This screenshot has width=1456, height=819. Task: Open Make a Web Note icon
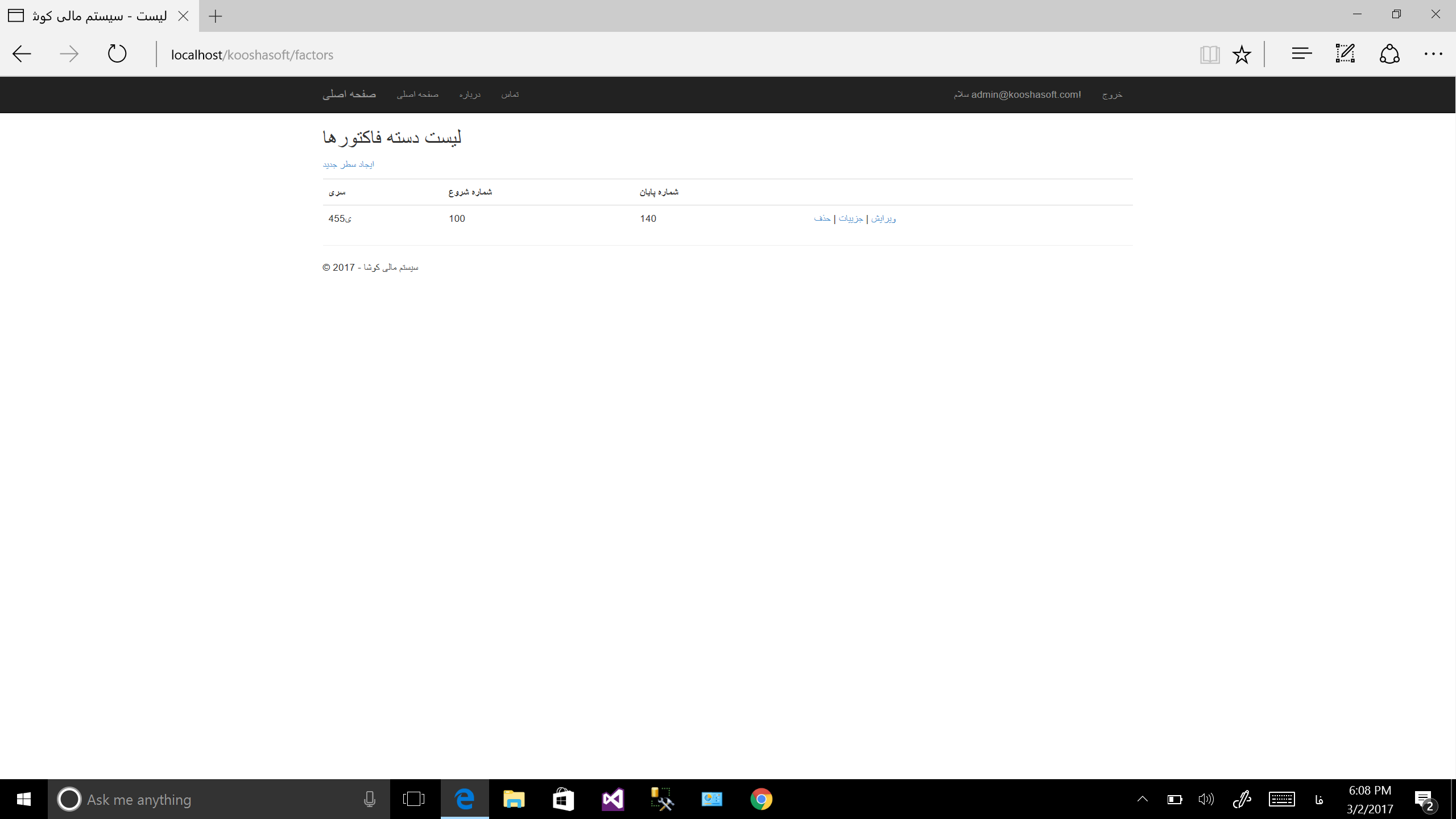point(1345,54)
